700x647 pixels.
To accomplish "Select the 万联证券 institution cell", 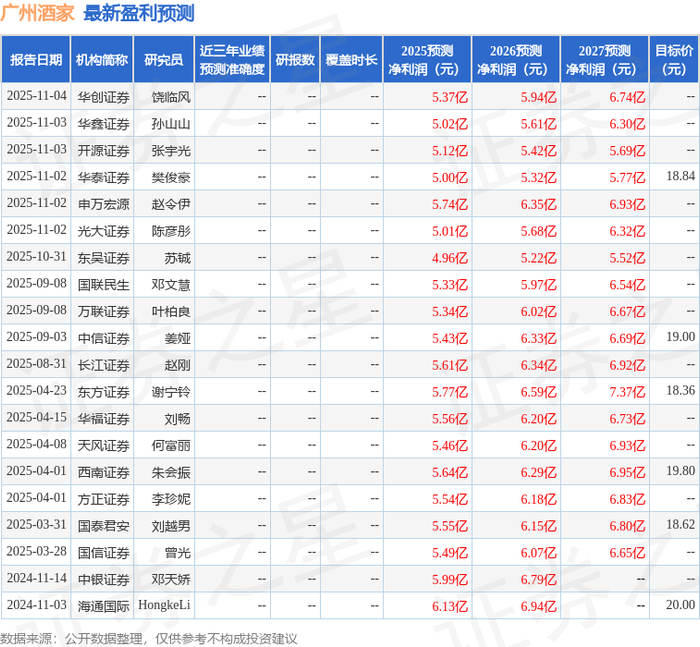I will pyautogui.click(x=104, y=311).
